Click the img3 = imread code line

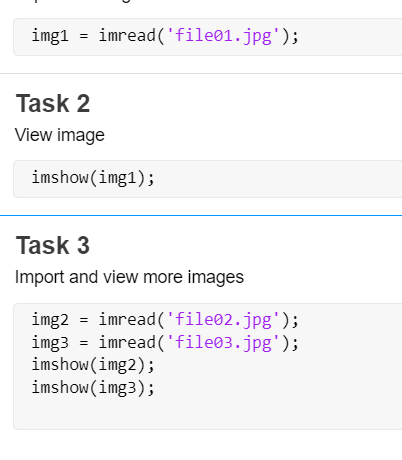pos(165,342)
